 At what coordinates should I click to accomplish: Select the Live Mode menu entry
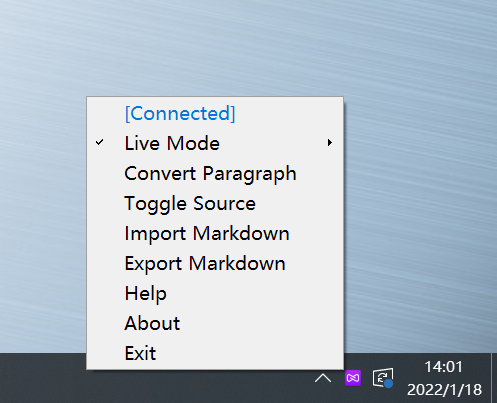tap(215, 143)
